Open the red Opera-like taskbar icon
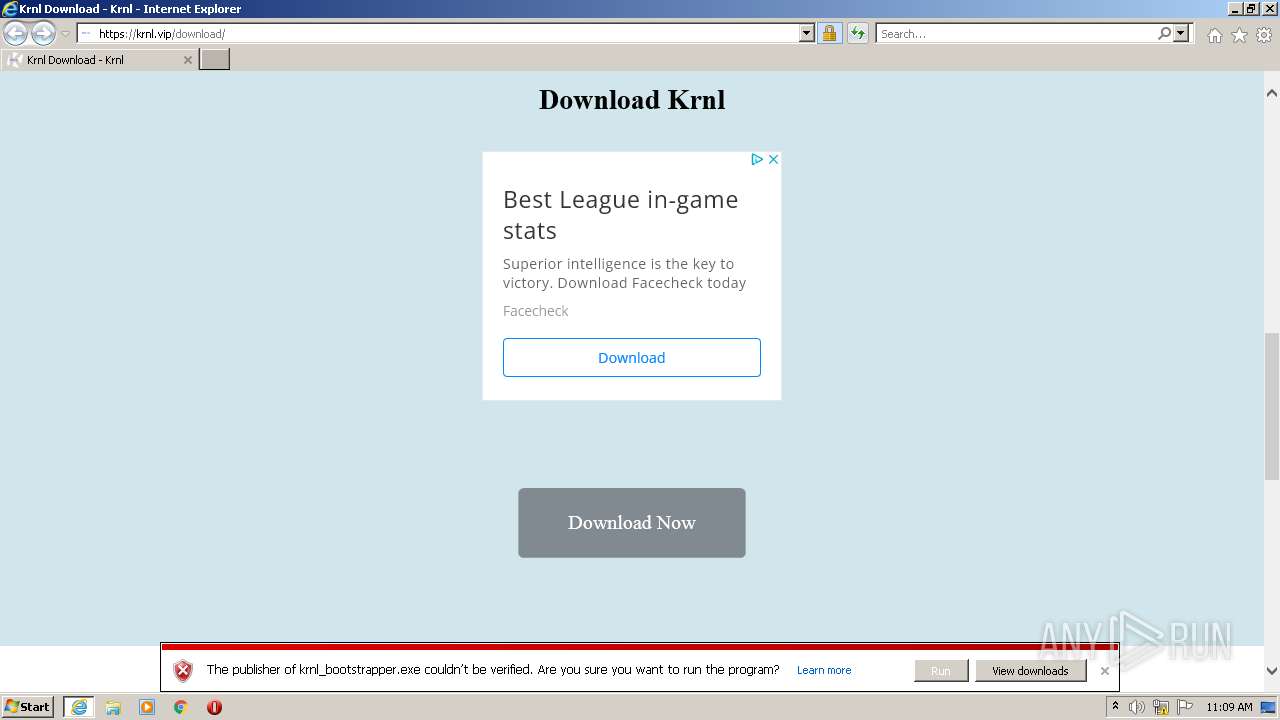The width and height of the screenshot is (1280, 720). (x=214, y=707)
